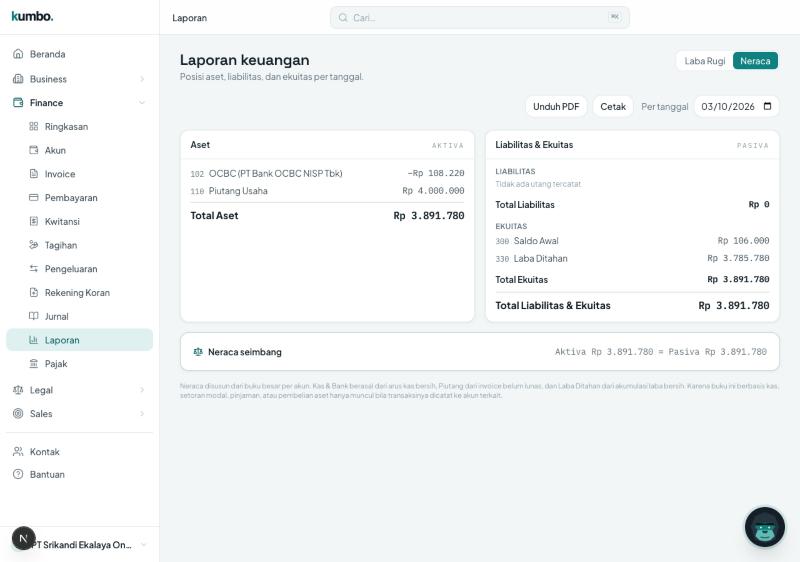Click the Total Liabilitas label

click(524, 205)
